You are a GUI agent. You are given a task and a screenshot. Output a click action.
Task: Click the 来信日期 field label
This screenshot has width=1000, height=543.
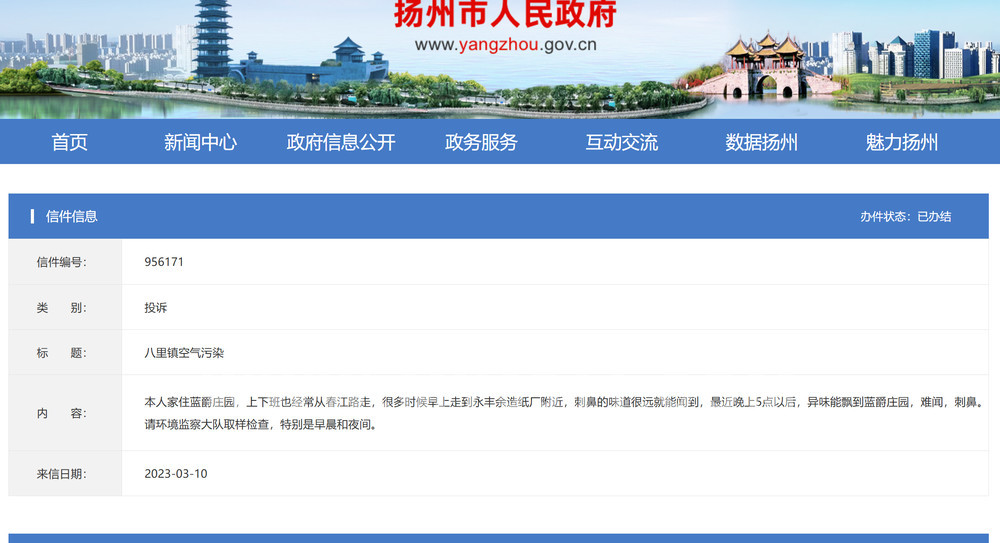tap(61, 473)
